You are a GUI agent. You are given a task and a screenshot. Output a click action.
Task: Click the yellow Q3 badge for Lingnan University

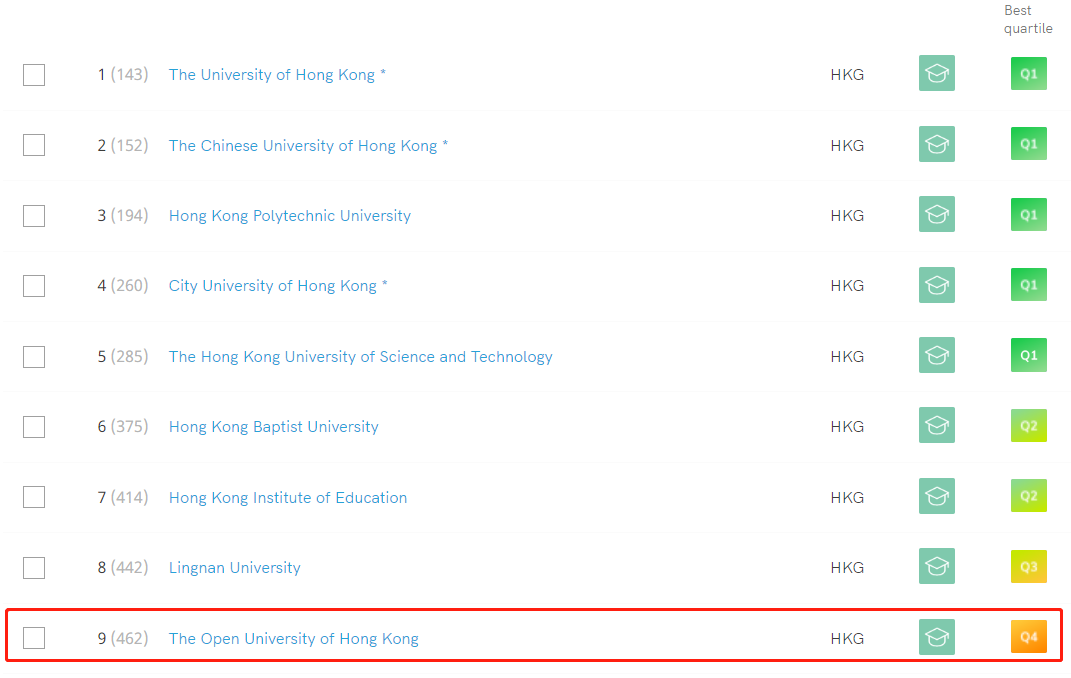[x=1028, y=567]
